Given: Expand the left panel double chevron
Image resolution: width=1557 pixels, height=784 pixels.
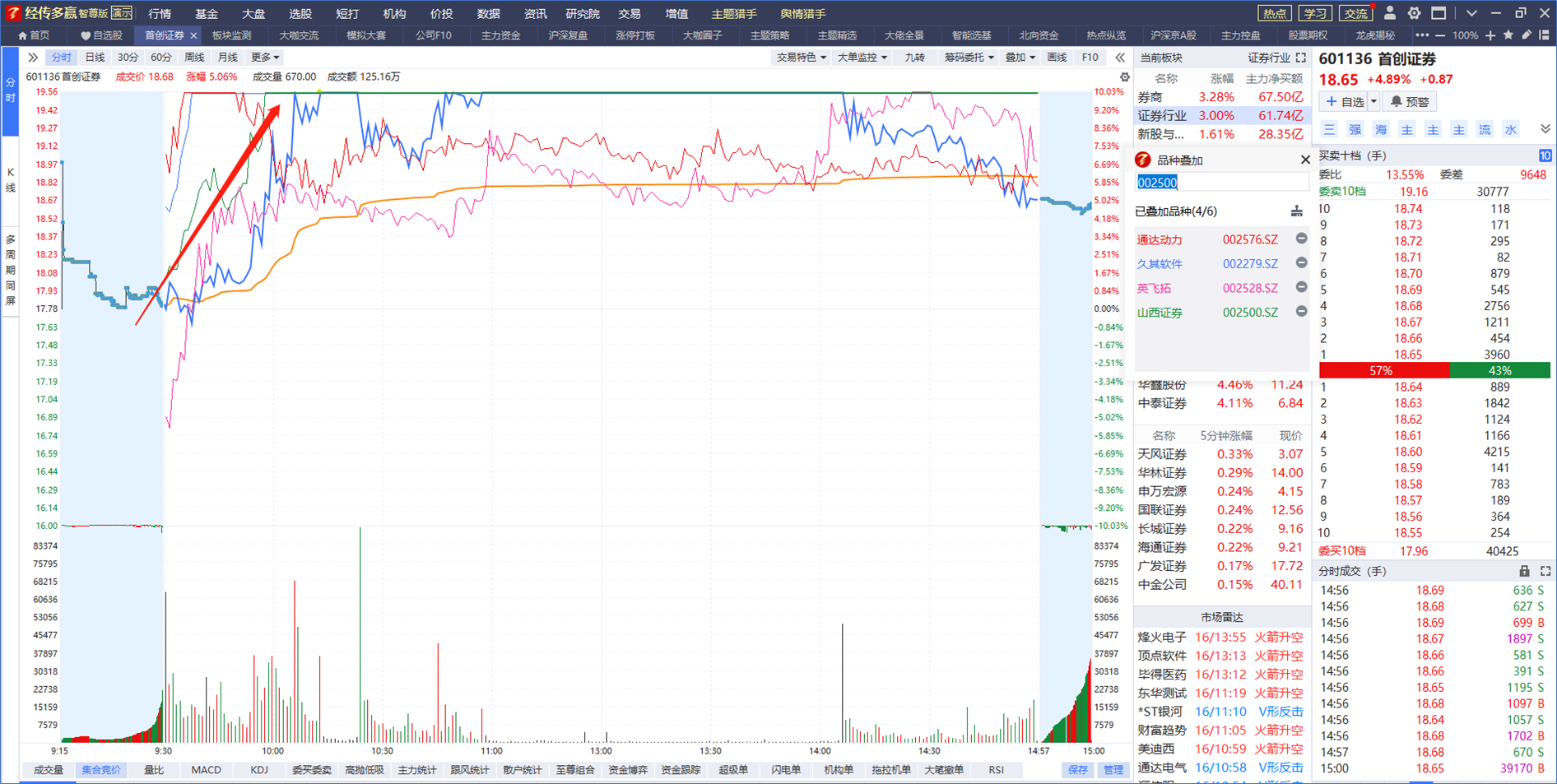Looking at the screenshot, I should tap(33, 58).
